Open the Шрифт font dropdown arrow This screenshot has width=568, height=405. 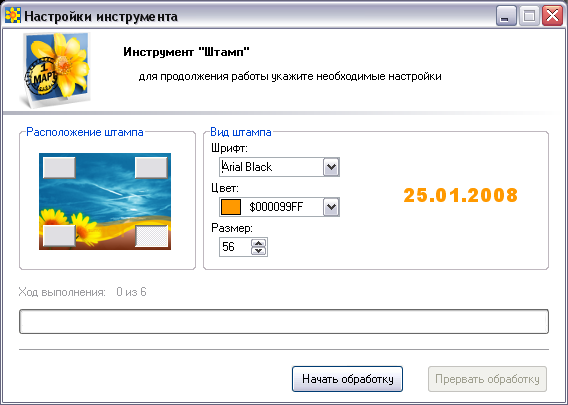point(331,167)
